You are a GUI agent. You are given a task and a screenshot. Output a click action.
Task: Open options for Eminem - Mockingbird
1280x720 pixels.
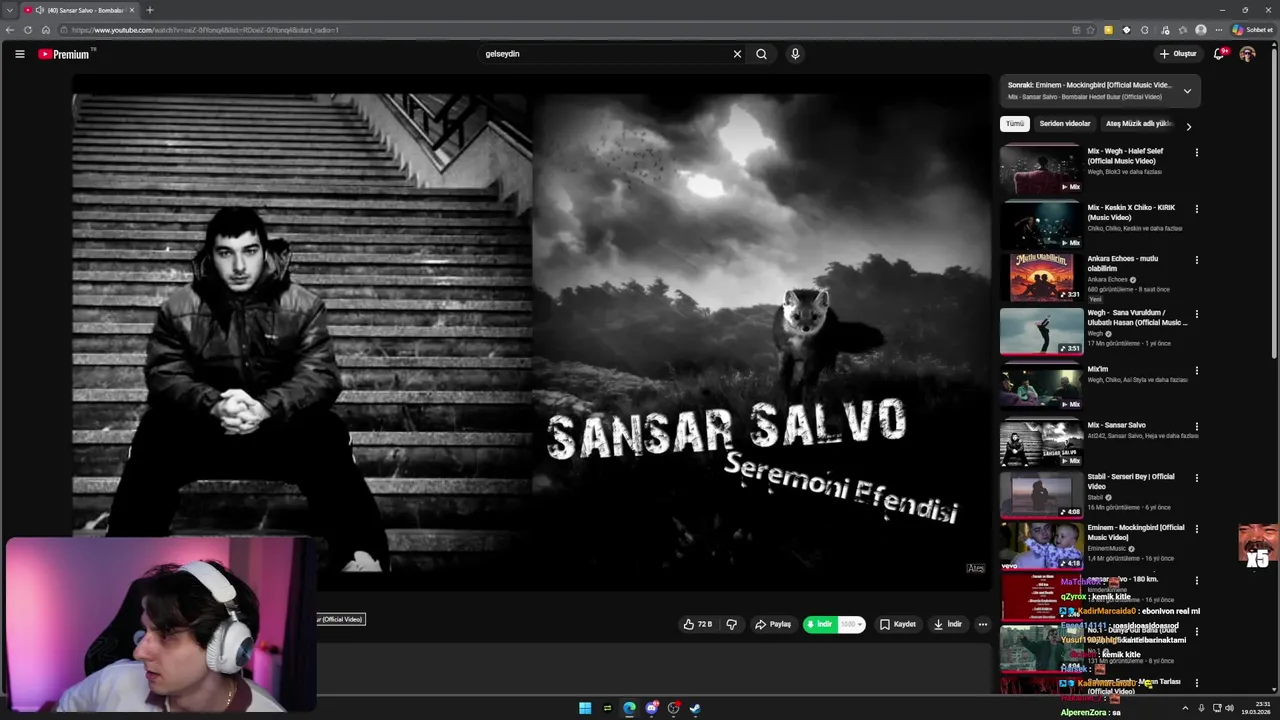(1196, 529)
